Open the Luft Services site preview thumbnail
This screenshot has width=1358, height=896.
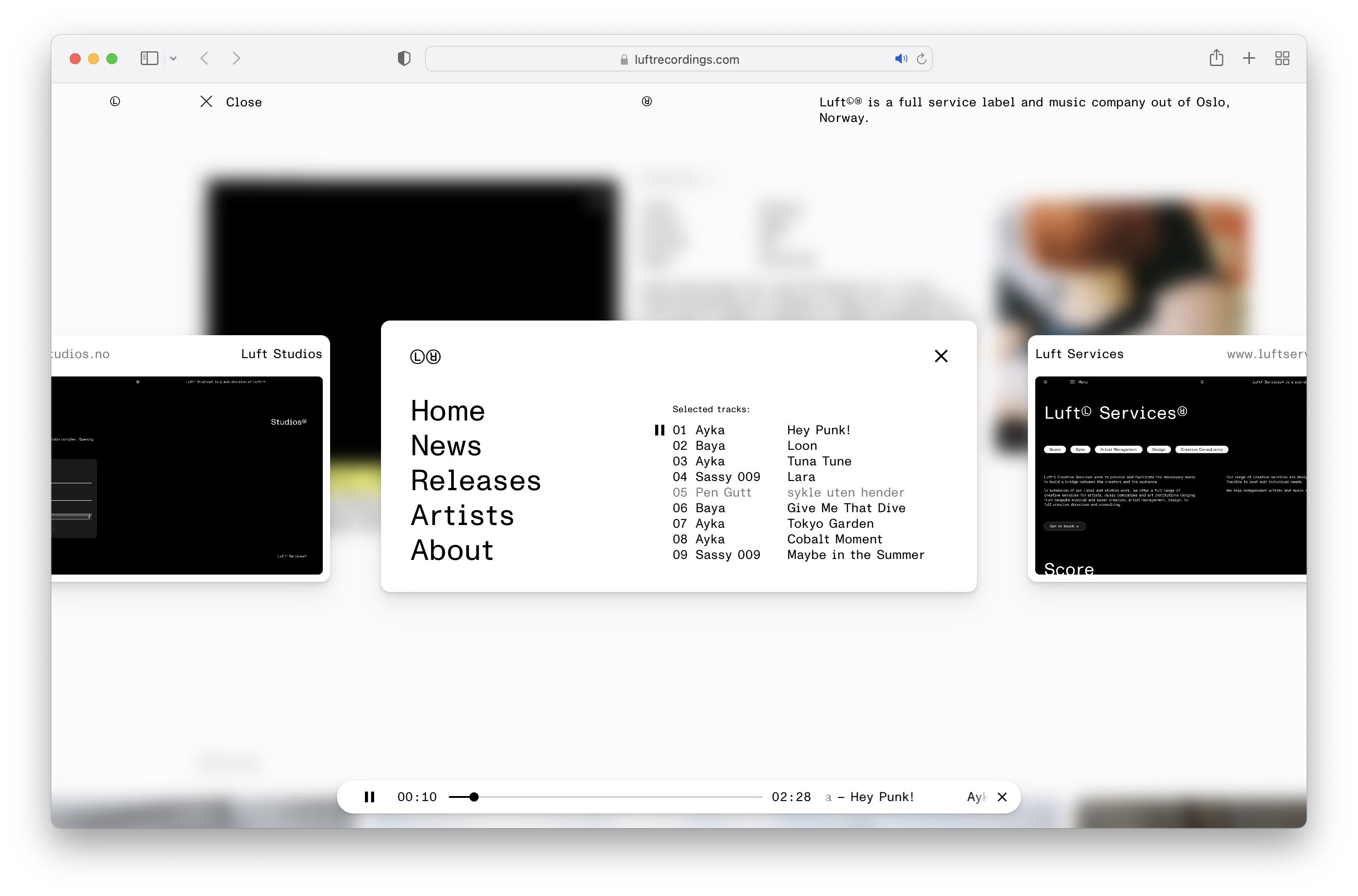point(1170,476)
